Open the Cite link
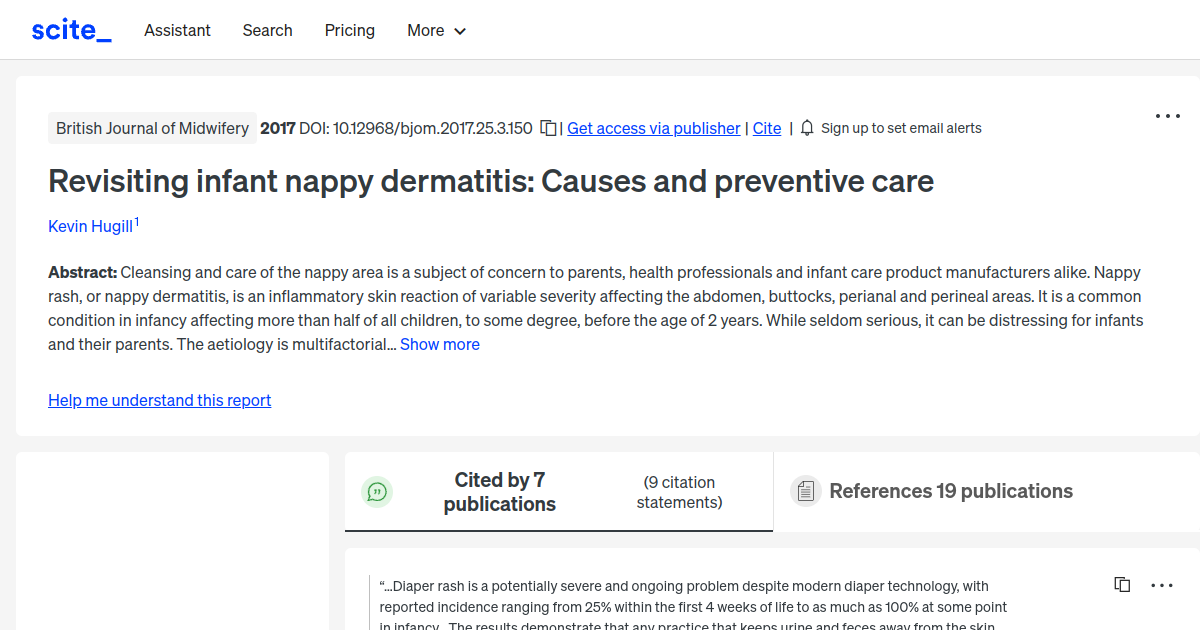Image resolution: width=1200 pixels, height=630 pixels. tap(767, 128)
